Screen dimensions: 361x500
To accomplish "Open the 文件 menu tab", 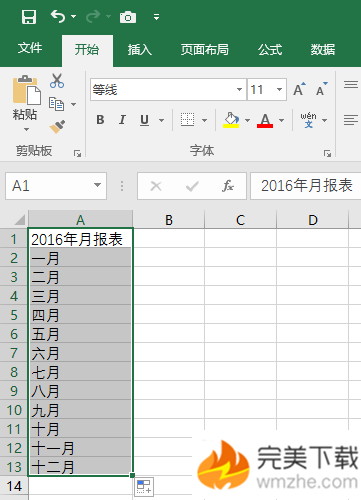I will coord(30,48).
